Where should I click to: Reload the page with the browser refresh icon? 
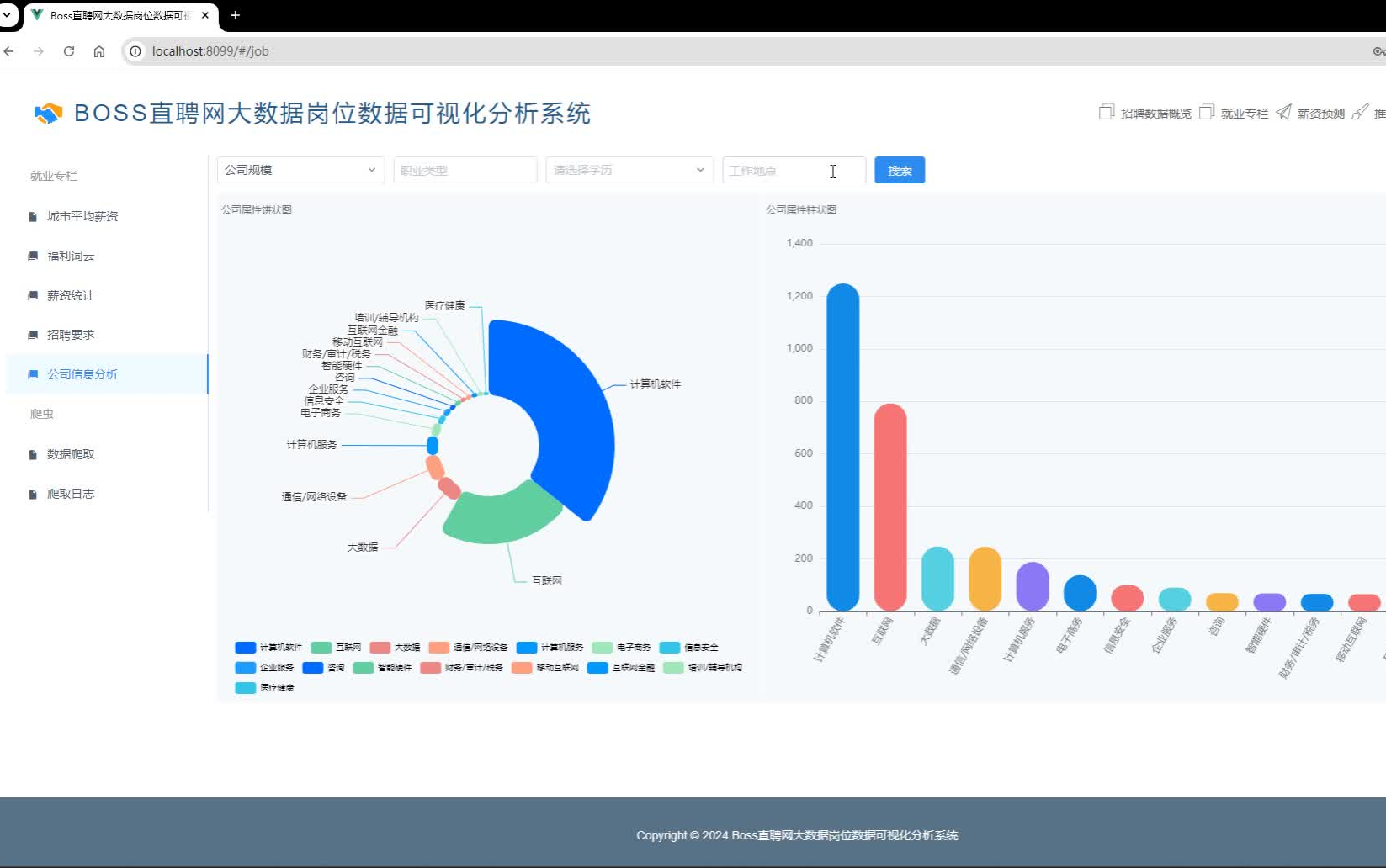click(x=69, y=51)
